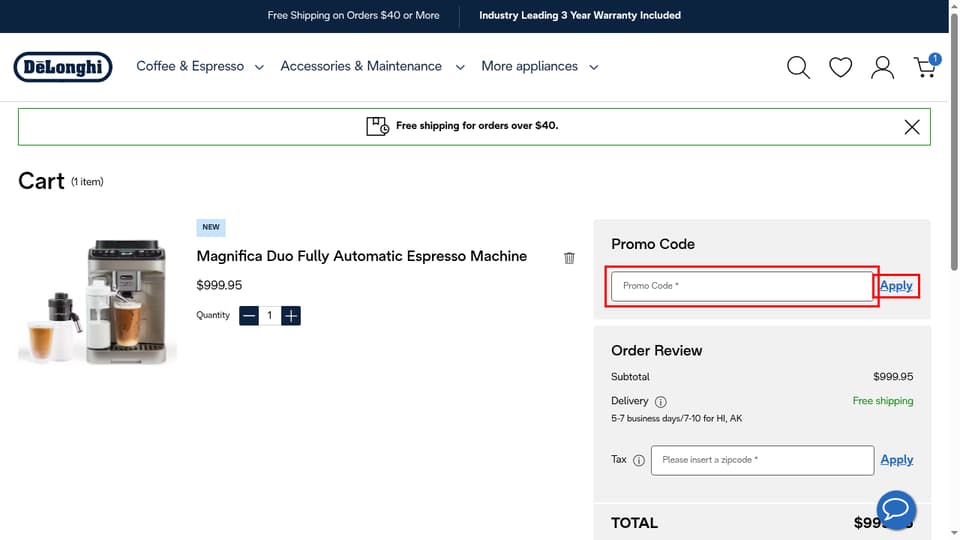Click 'Free Shipping on Orders $40 or More'

(353, 15)
